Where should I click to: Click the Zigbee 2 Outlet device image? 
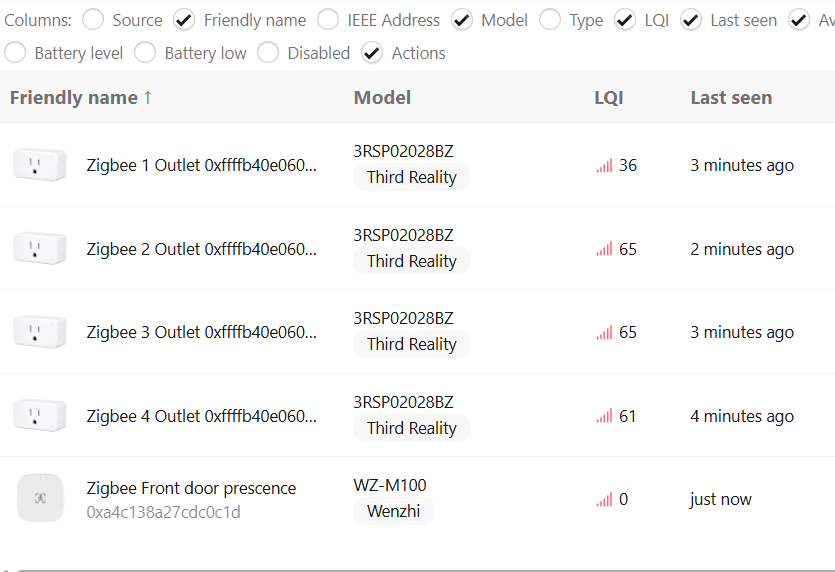[x=40, y=248]
